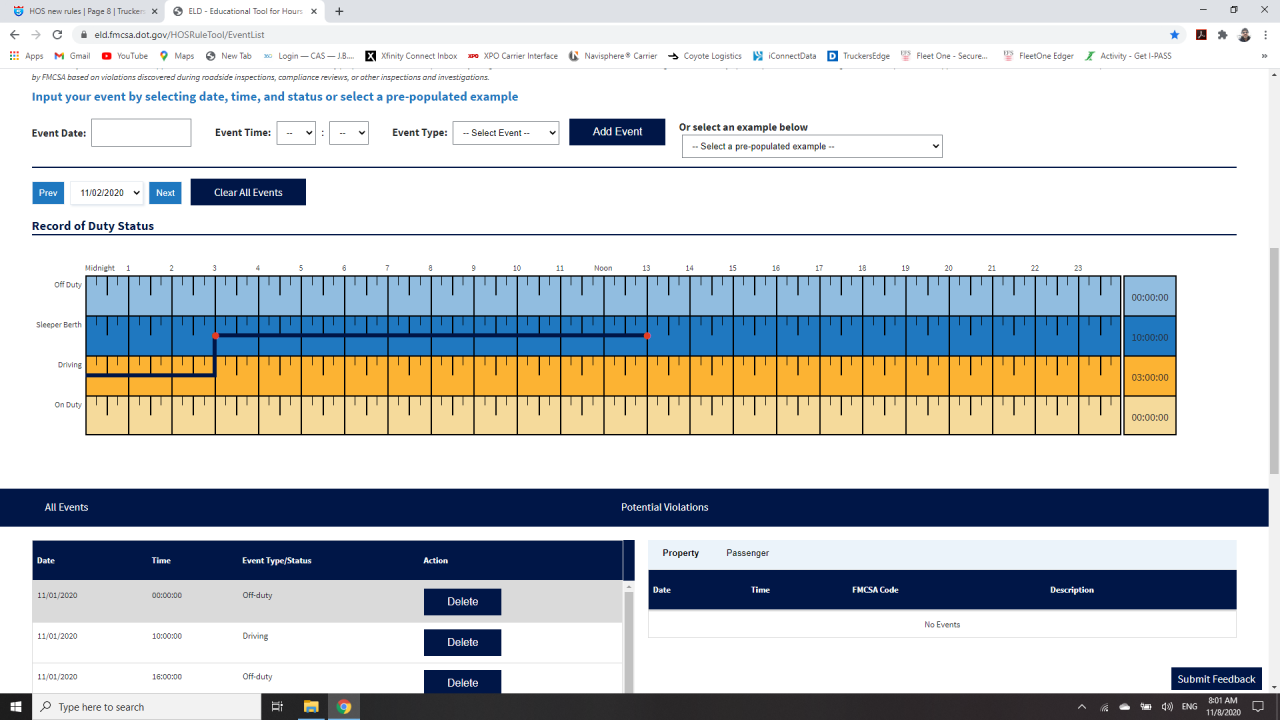Screen dimensions: 1280x720
Task: Open Chrome three-dot menu
Action: click(1265, 34)
